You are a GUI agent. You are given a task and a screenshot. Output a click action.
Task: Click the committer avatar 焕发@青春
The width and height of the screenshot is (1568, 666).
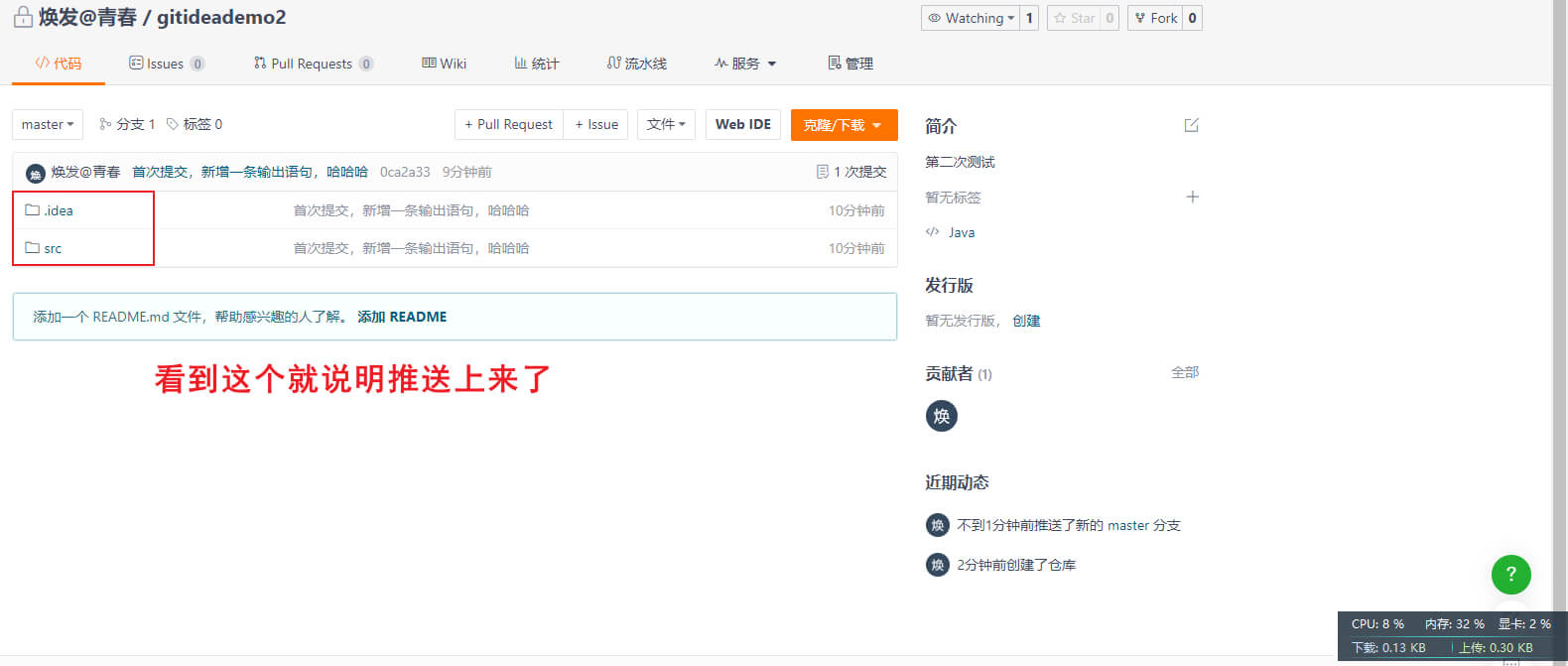[x=36, y=173]
